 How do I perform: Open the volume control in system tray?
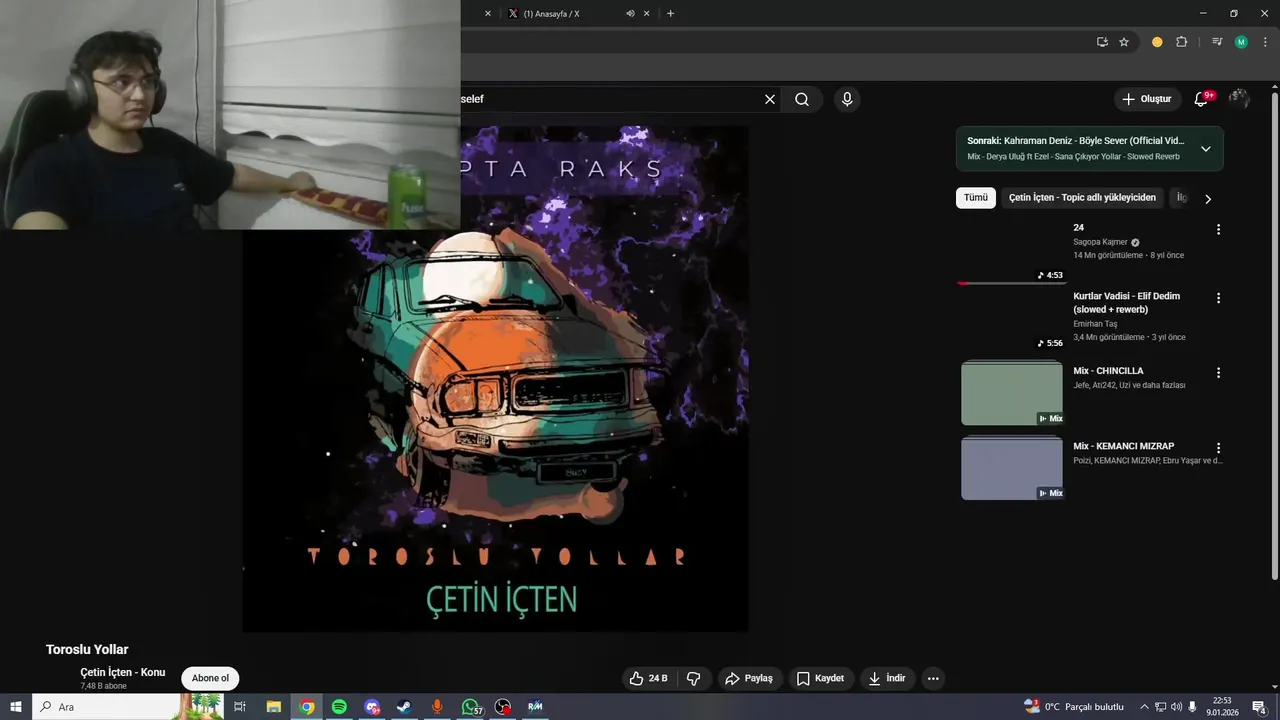(1176, 707)
